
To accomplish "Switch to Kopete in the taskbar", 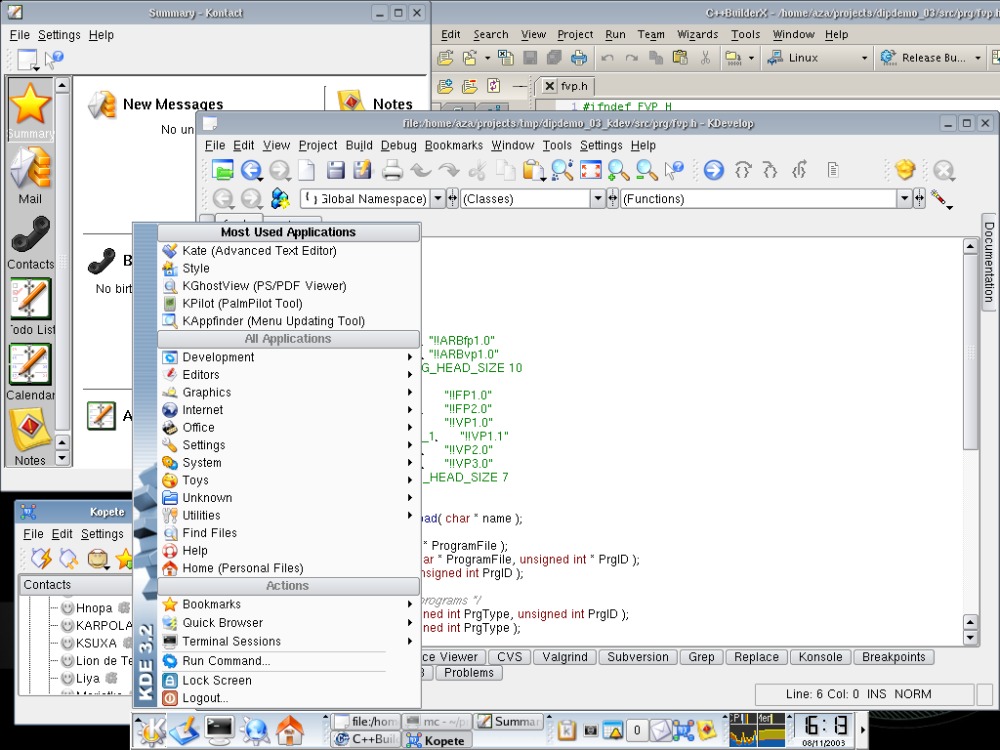I will tap(437, 740).
